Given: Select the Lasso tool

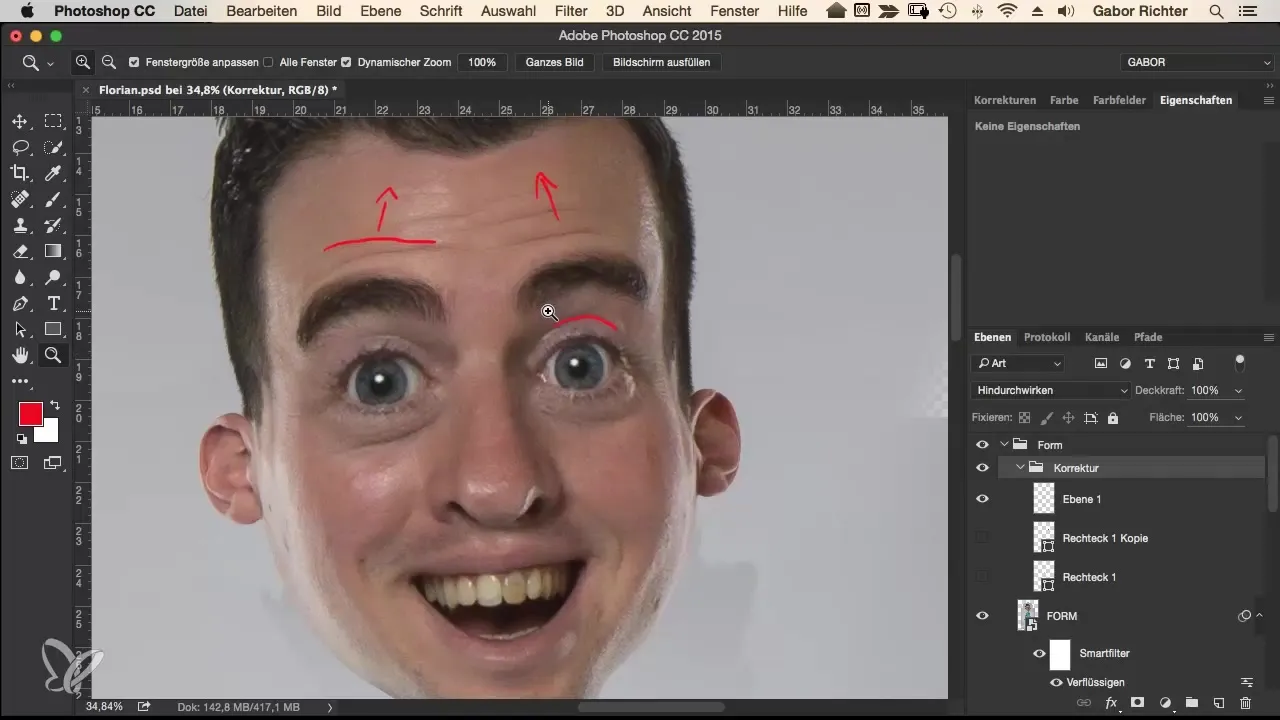Looking at the screenshot, I should coord(20,147).
